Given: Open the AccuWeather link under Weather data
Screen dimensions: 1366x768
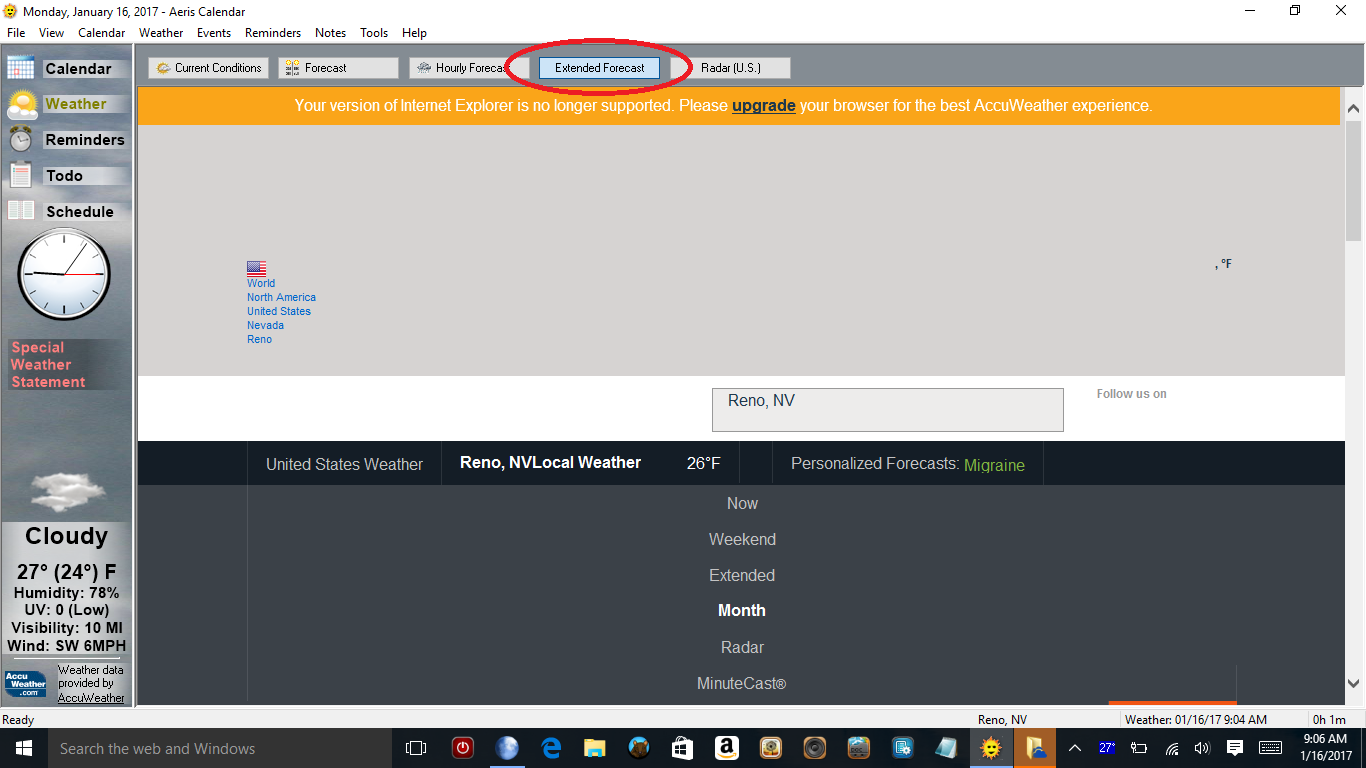Looking at the screenshot, I should click(x=91, y=698).
